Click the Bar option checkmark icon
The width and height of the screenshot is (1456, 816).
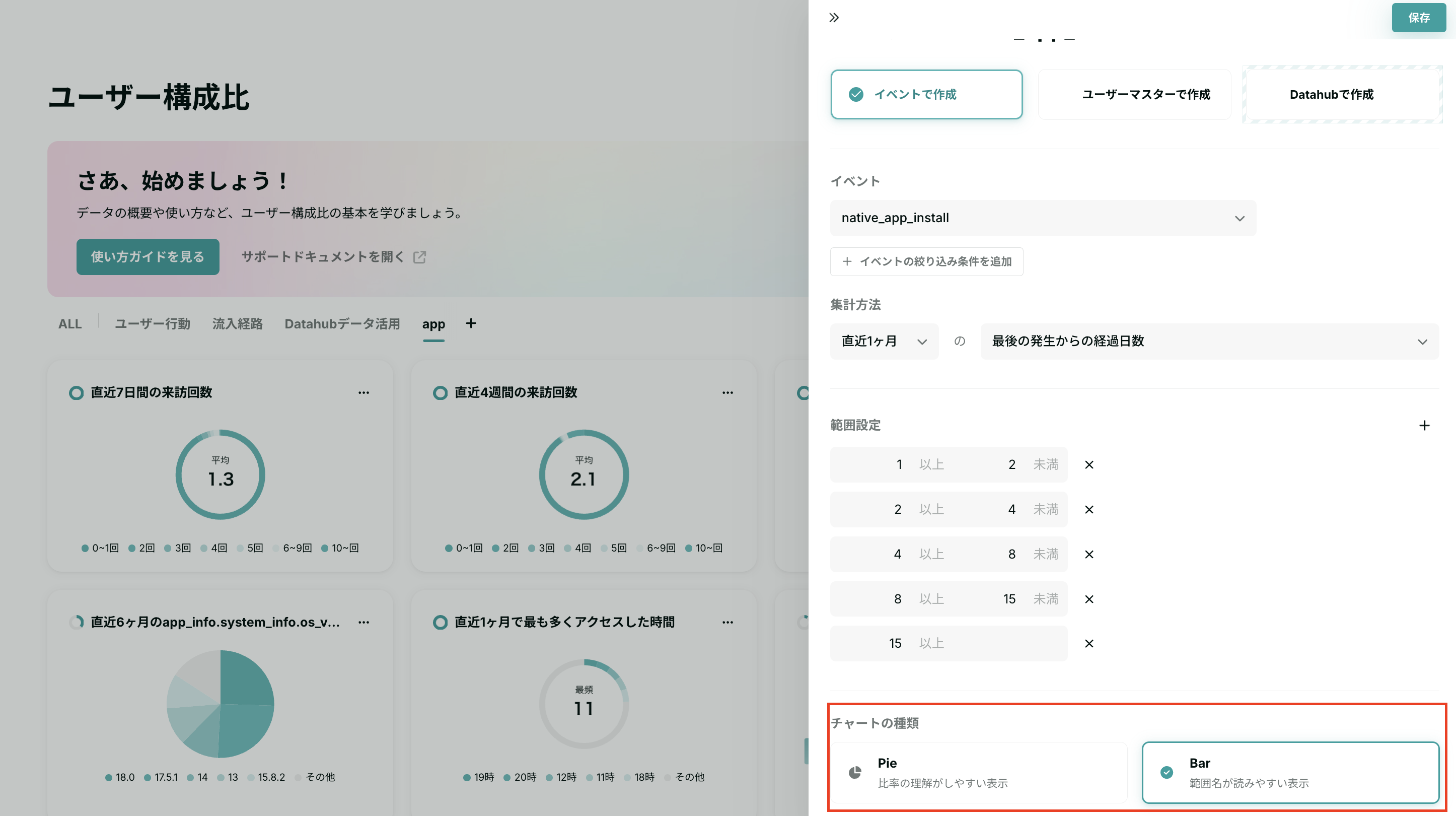coord(1167,773)
